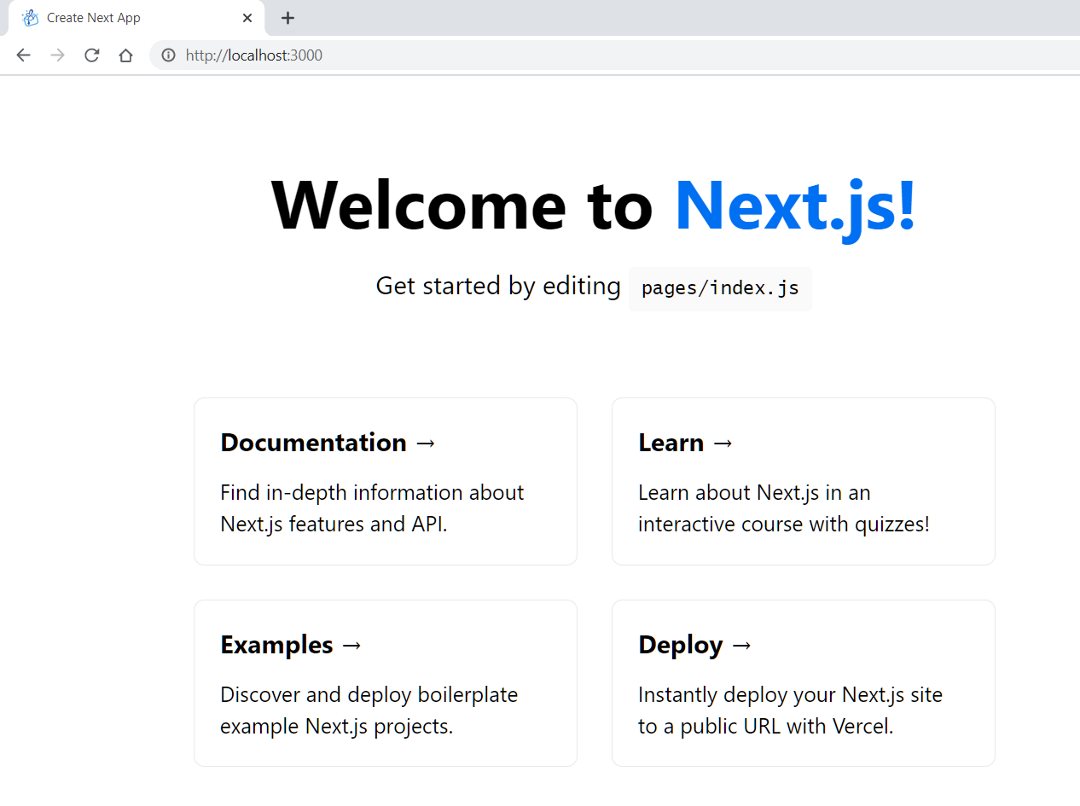This screenshot has height=806, width=1080.
Task: Open the Learn card
Action: click(803, 481)
